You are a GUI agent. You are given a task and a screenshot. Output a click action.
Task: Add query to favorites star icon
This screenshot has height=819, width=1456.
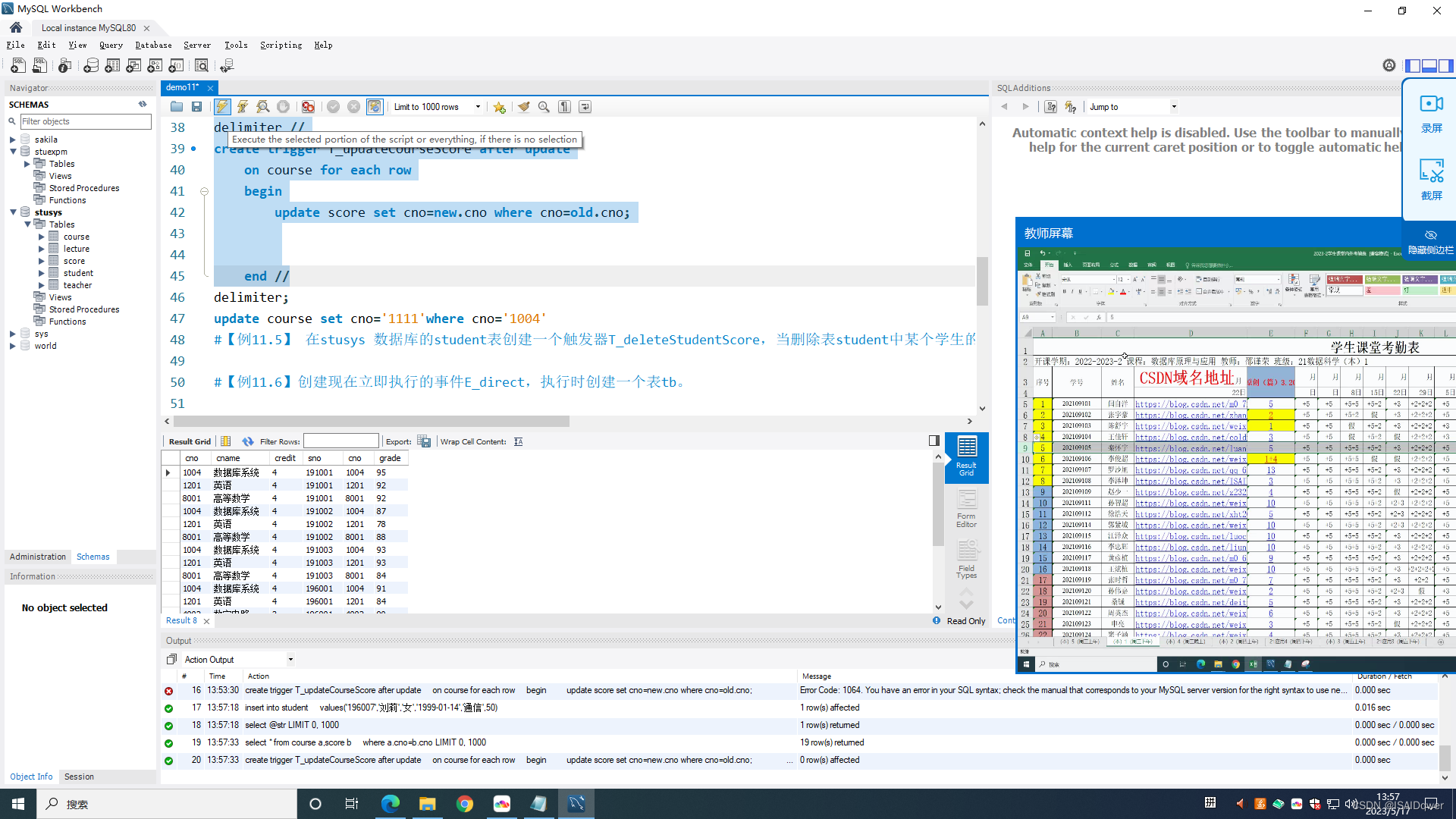tap(499, 107)
